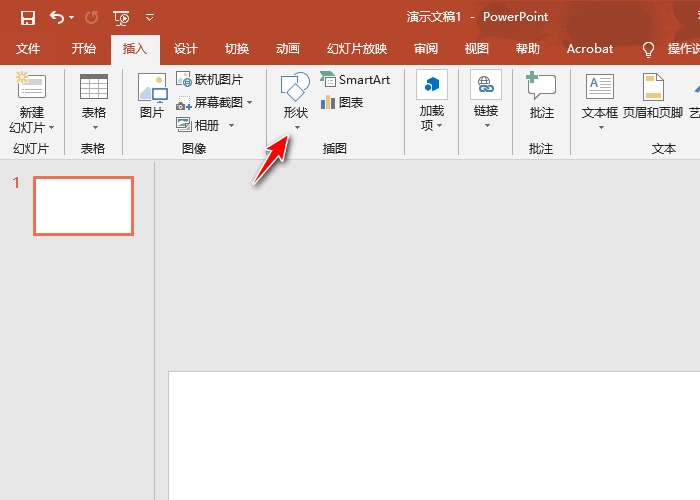
Task: Expand the 加载项 dropdown arrow
Action: coord(440,126)
